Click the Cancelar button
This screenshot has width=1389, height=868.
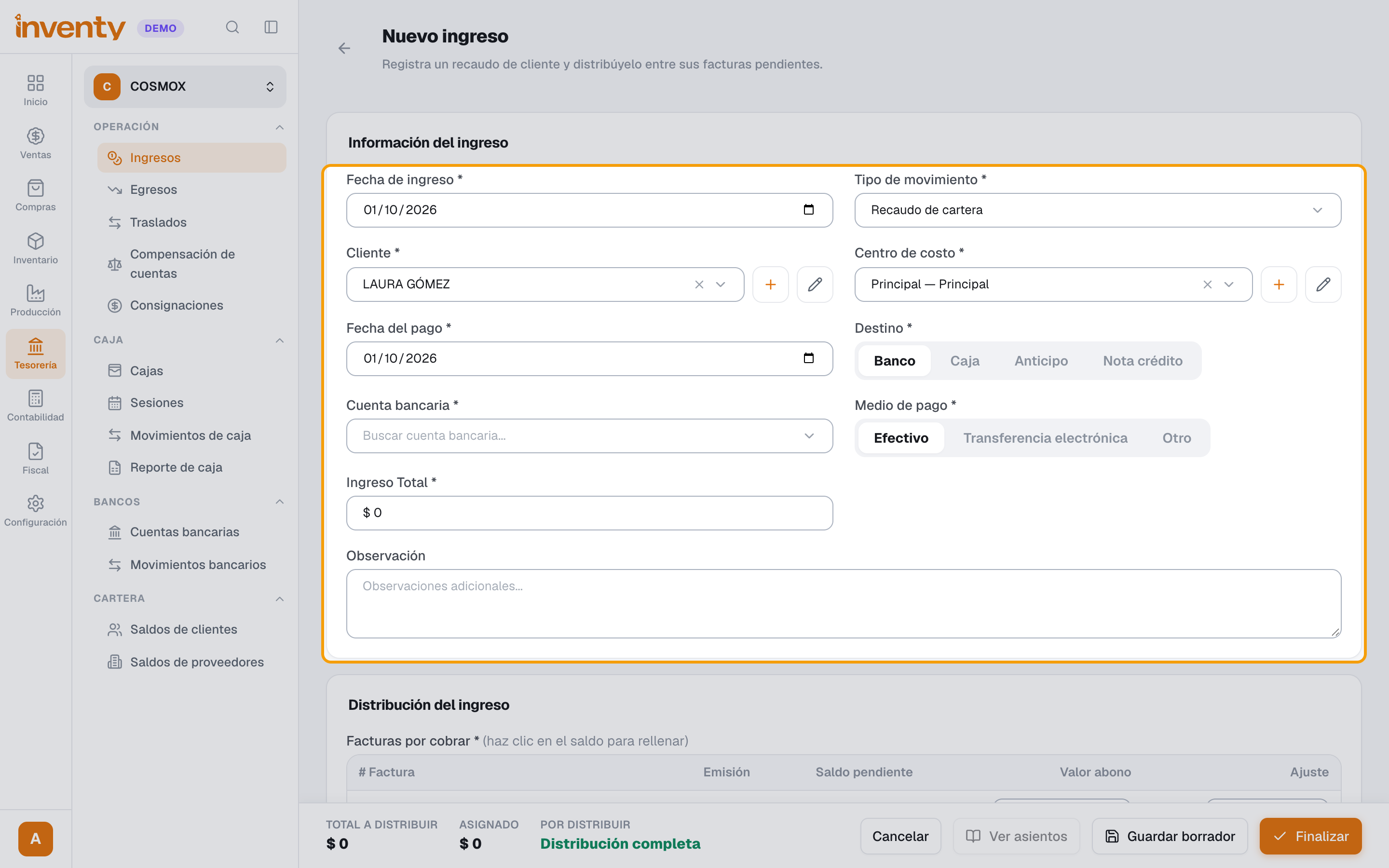click(900, 837)
